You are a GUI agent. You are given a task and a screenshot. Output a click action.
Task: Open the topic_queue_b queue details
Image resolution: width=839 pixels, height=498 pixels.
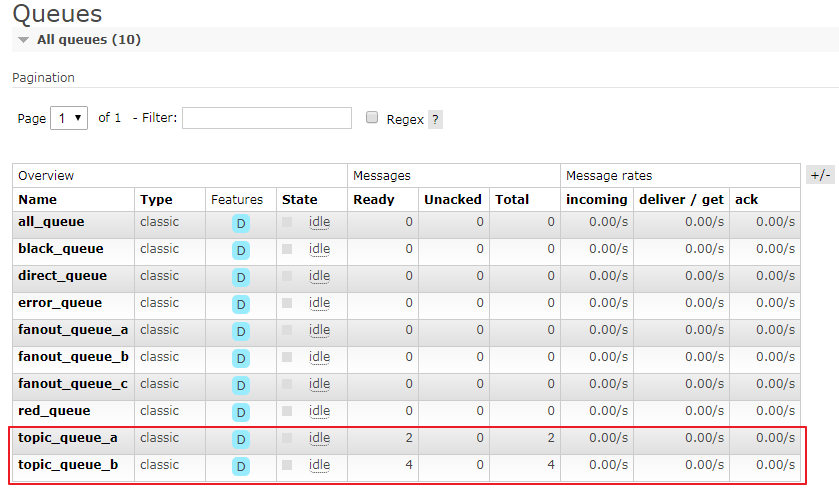pyautogui.click(x=68, y=465)
